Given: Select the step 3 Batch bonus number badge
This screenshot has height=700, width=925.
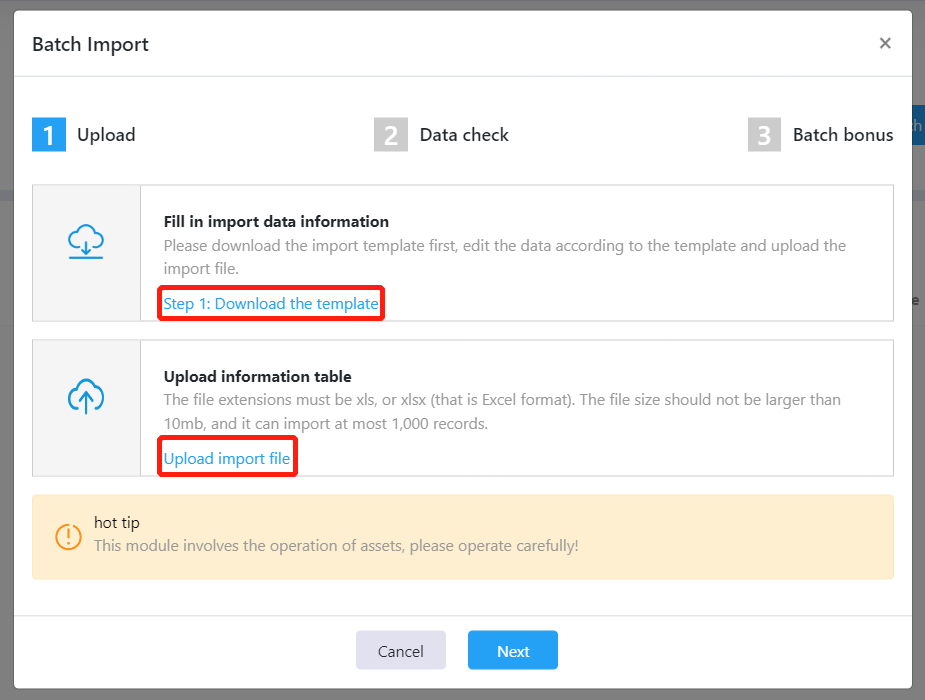Looking at the screenshot, I should [765, 134].
